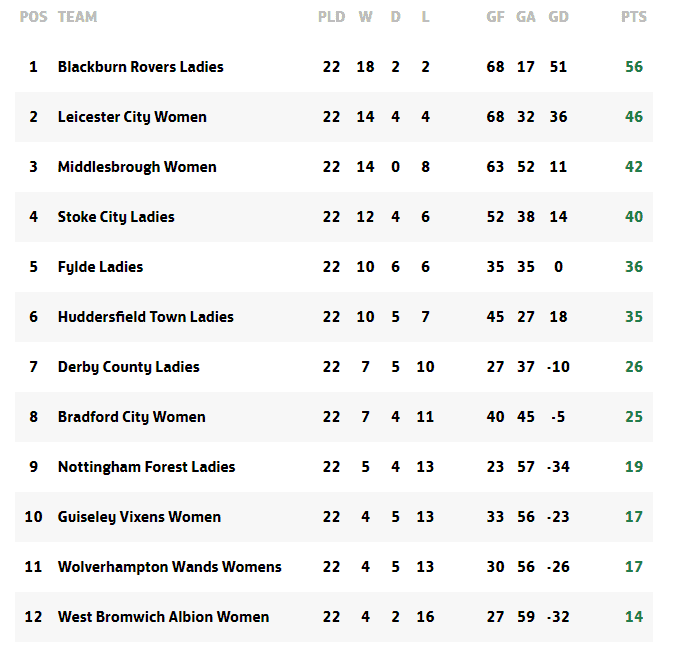Image resolution: width=677 pixels, height=657 pixels.
Task: Open Nottingham Forest Ladies team
Action: coord(146,467)
